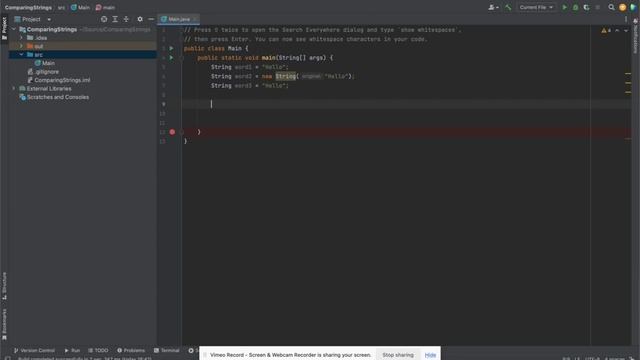Expand the out folder
Image resolution: width=640 pixels, height=360 pixels.
[x=21, y=46]
